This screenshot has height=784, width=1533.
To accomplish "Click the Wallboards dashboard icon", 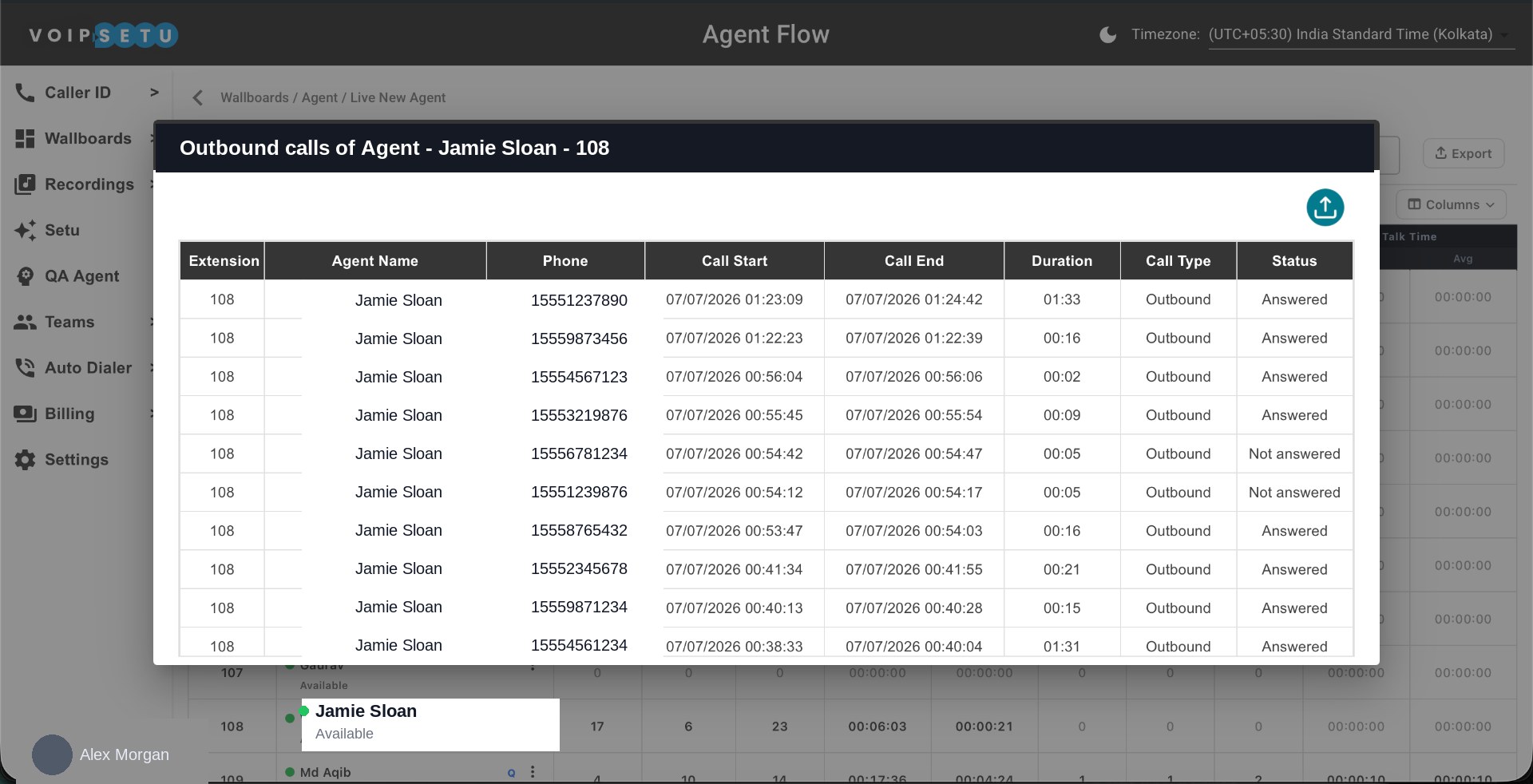I will click(25, 138).
